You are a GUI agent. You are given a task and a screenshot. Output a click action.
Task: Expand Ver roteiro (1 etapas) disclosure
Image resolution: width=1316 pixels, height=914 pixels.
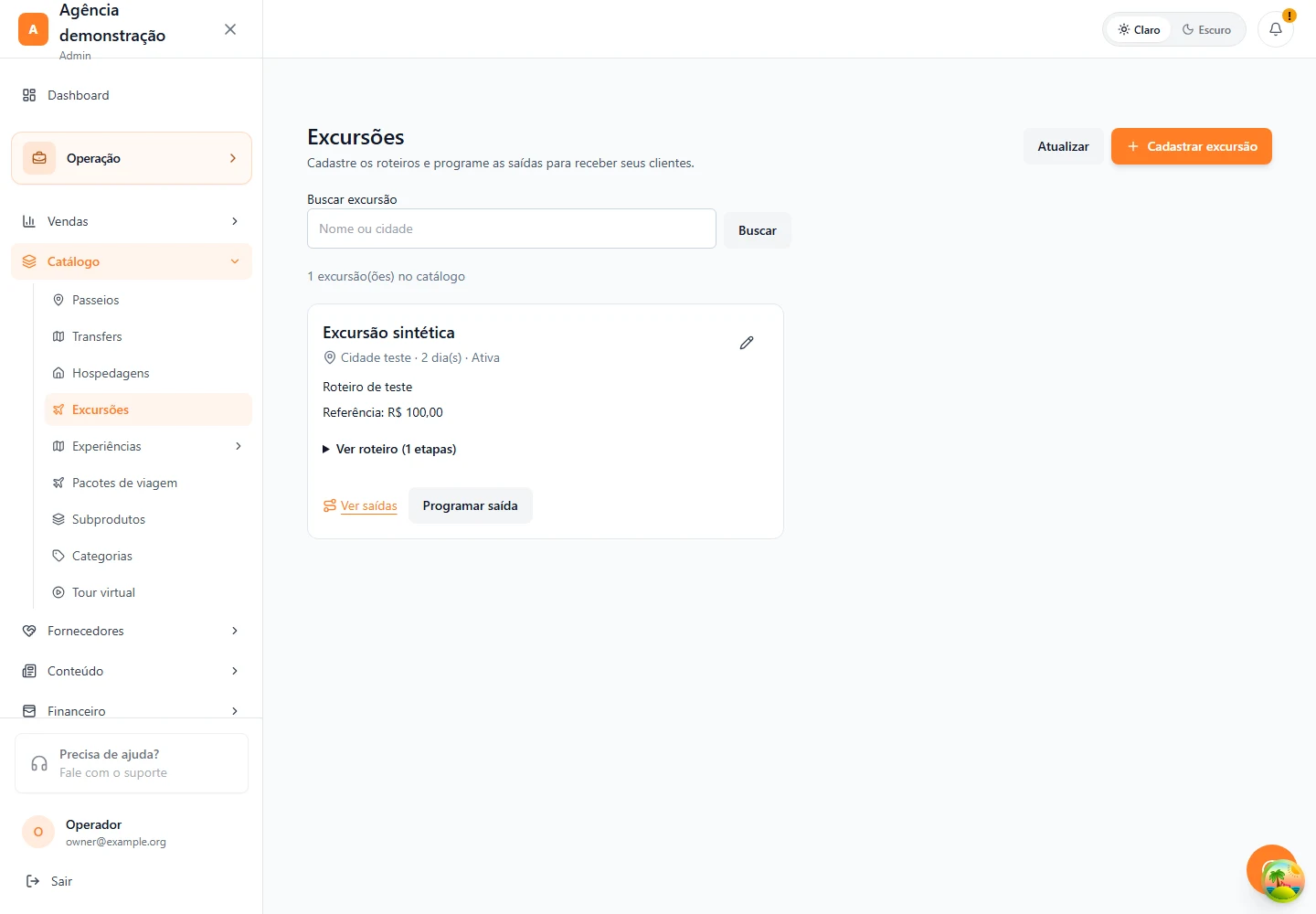tap(389, 449)
